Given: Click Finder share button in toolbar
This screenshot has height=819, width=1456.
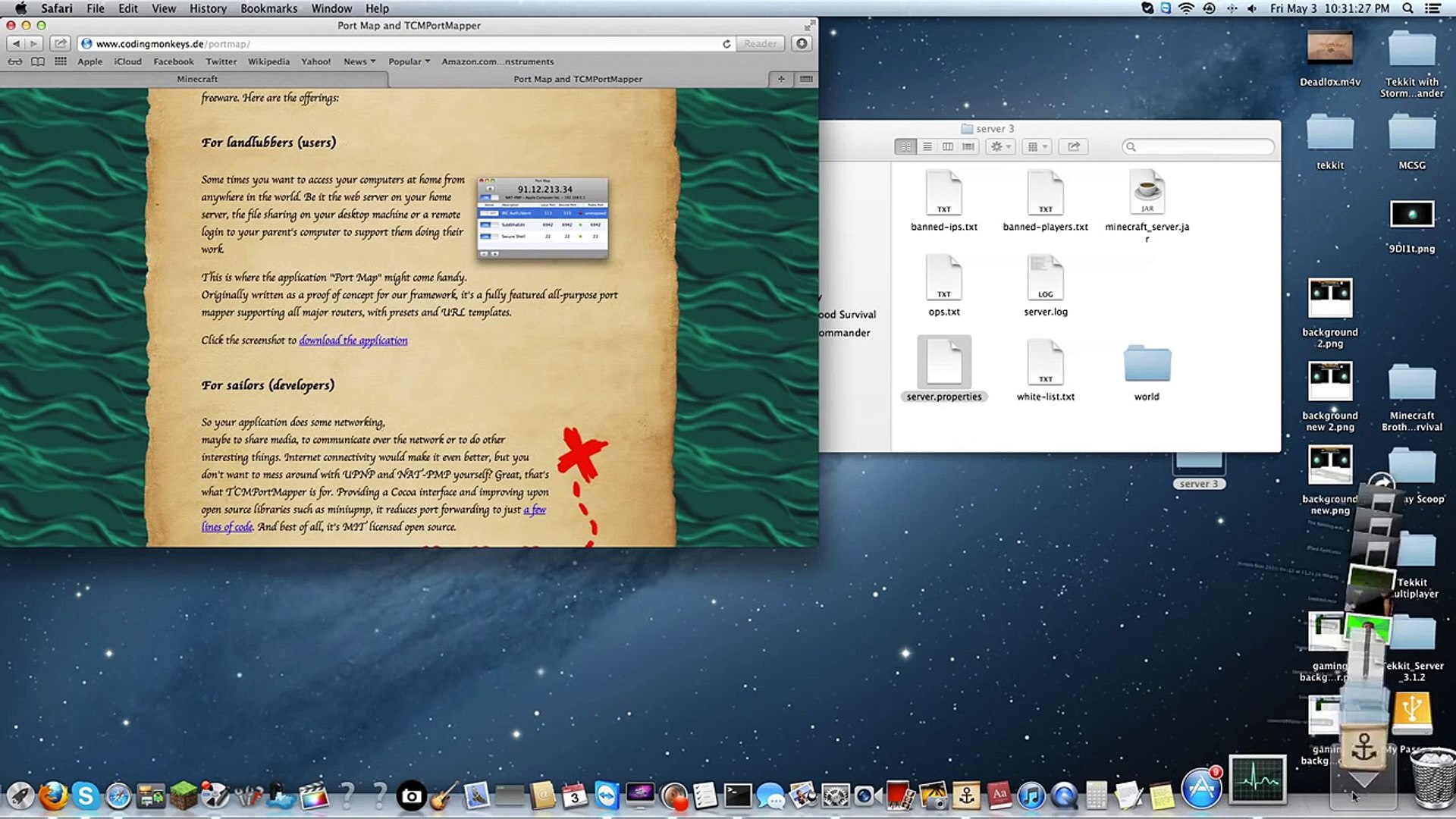Looking at the screenshot, I should click(x=1073, y=146).
